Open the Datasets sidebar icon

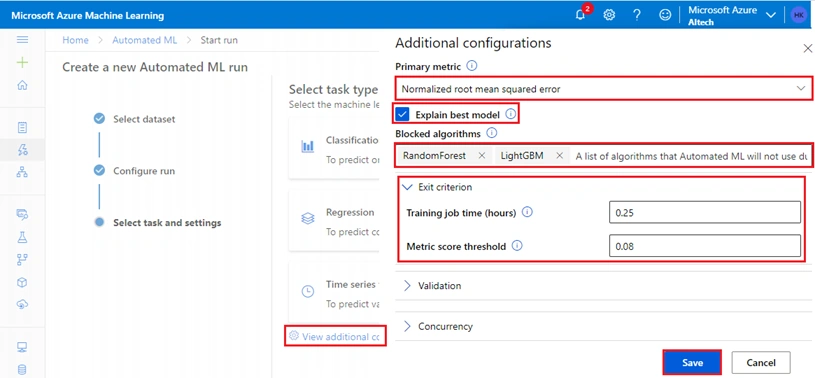22,214
